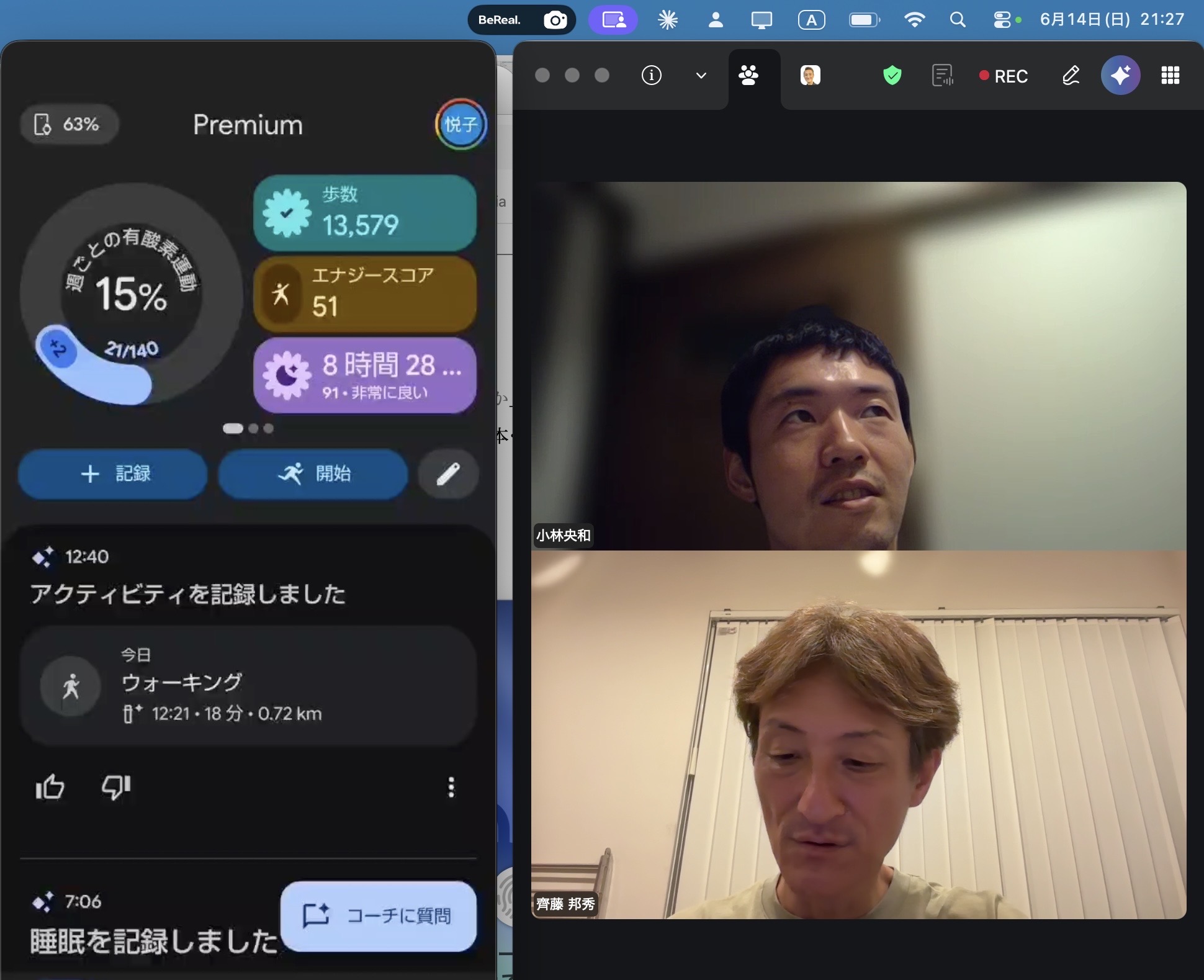This screenshot has height=980, width=1204.
Task: Click the round pencil edit button
Action: (x=448, y=474)
